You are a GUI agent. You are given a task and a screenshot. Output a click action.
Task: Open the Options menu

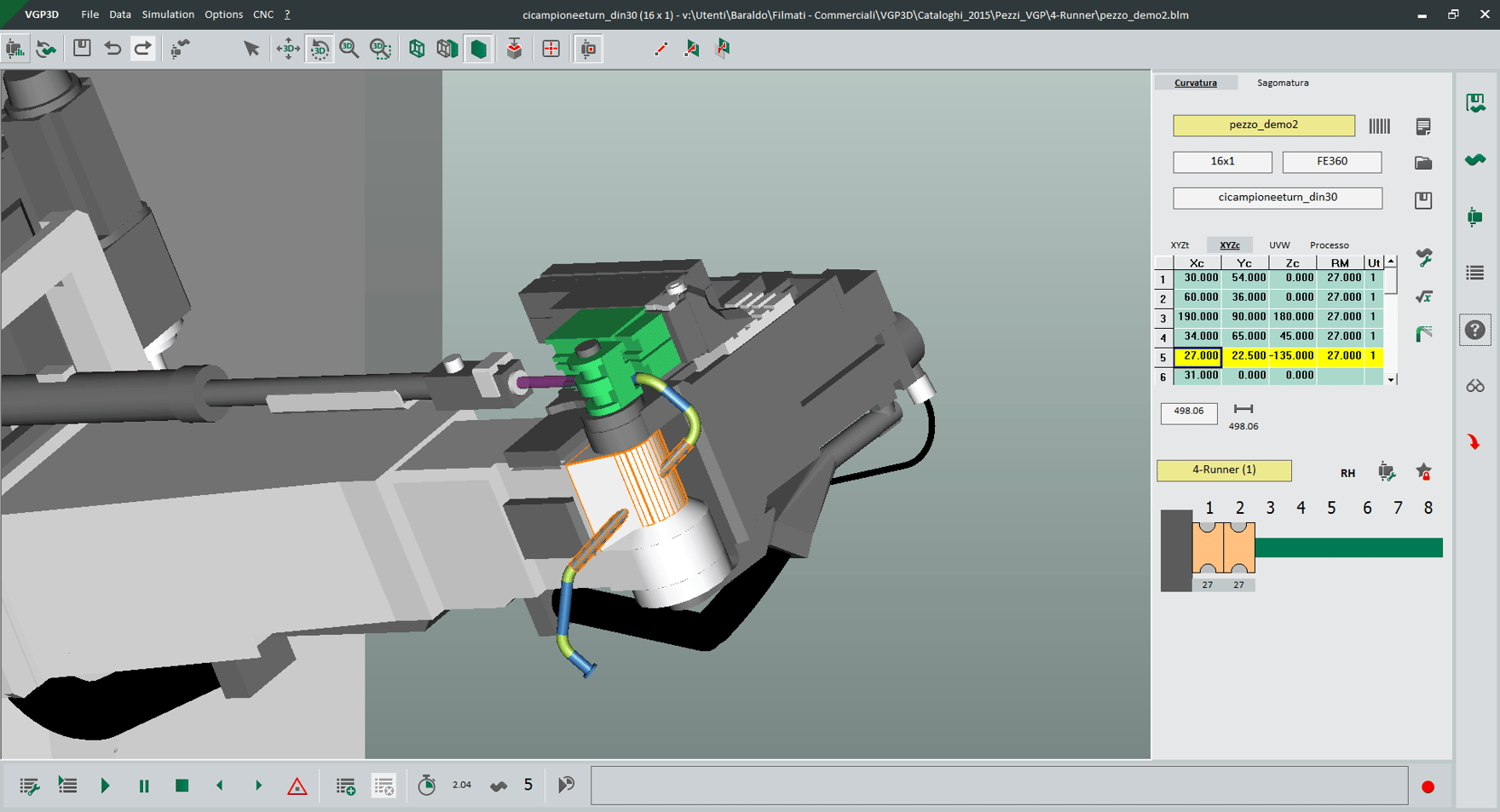pos(223,14)
